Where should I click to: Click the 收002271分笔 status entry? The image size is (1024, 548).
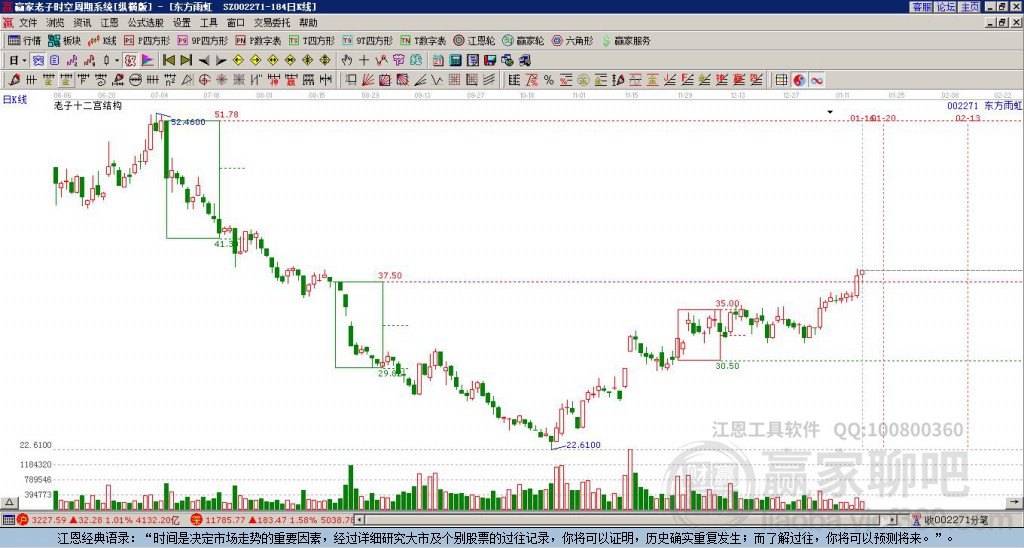pyautogui.click(x=955, y=520)
